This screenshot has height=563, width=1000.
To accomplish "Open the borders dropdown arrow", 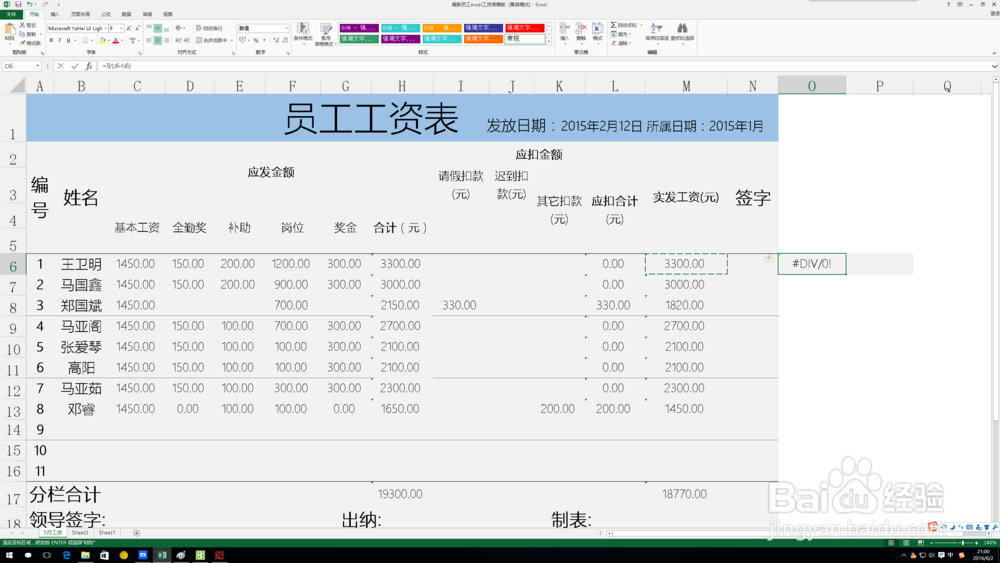I will point(92,40).
